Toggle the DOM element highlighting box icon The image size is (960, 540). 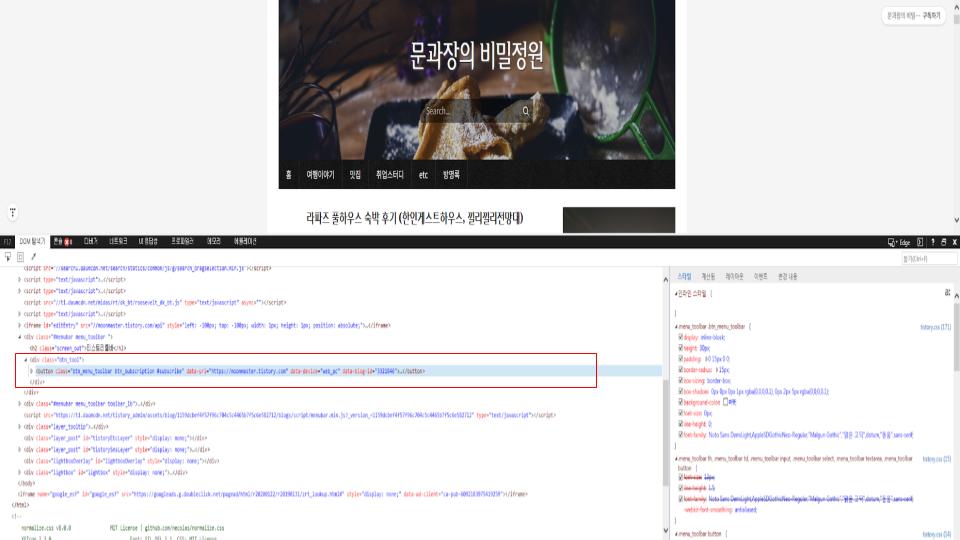coord(20,257)
